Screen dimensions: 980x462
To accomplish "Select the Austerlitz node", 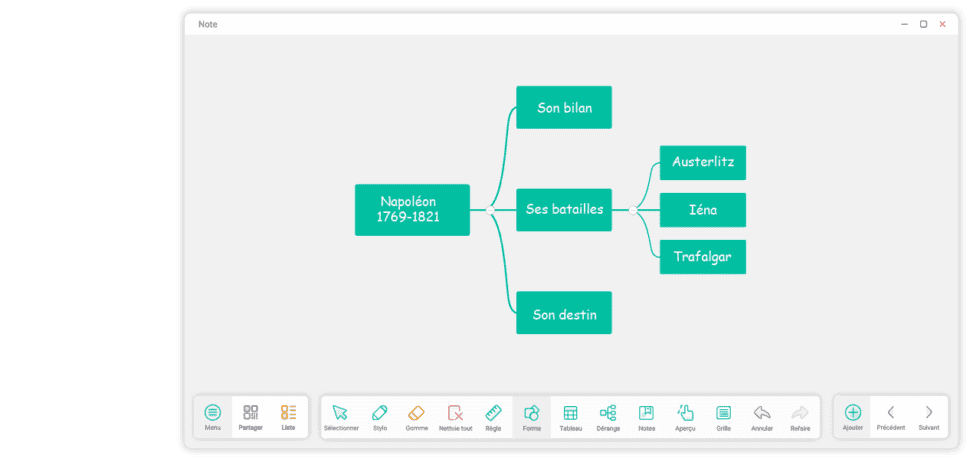I will pyautogui.click(x=703, y=163).
